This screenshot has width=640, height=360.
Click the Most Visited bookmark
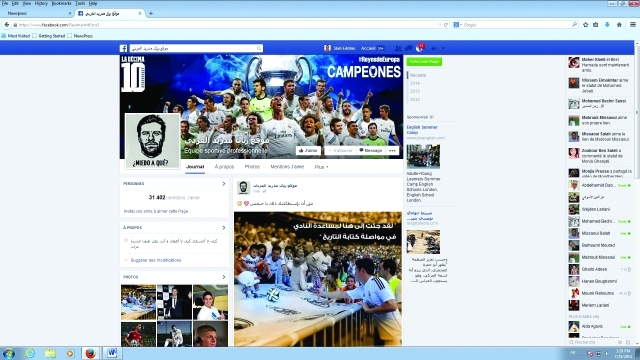(16, 36)
